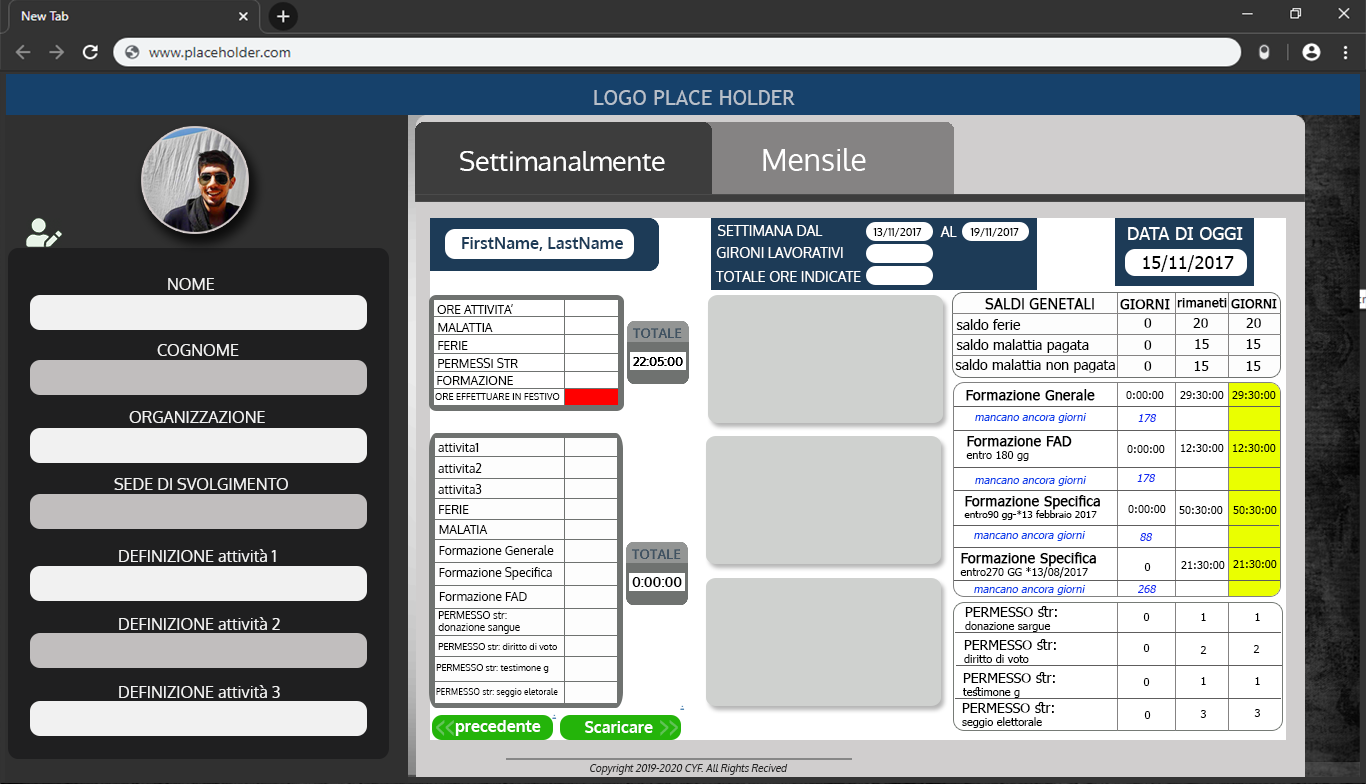Click the mouse extension icon in toolbar
This screenshot has height=784, width=1366.
point(1264,52)
